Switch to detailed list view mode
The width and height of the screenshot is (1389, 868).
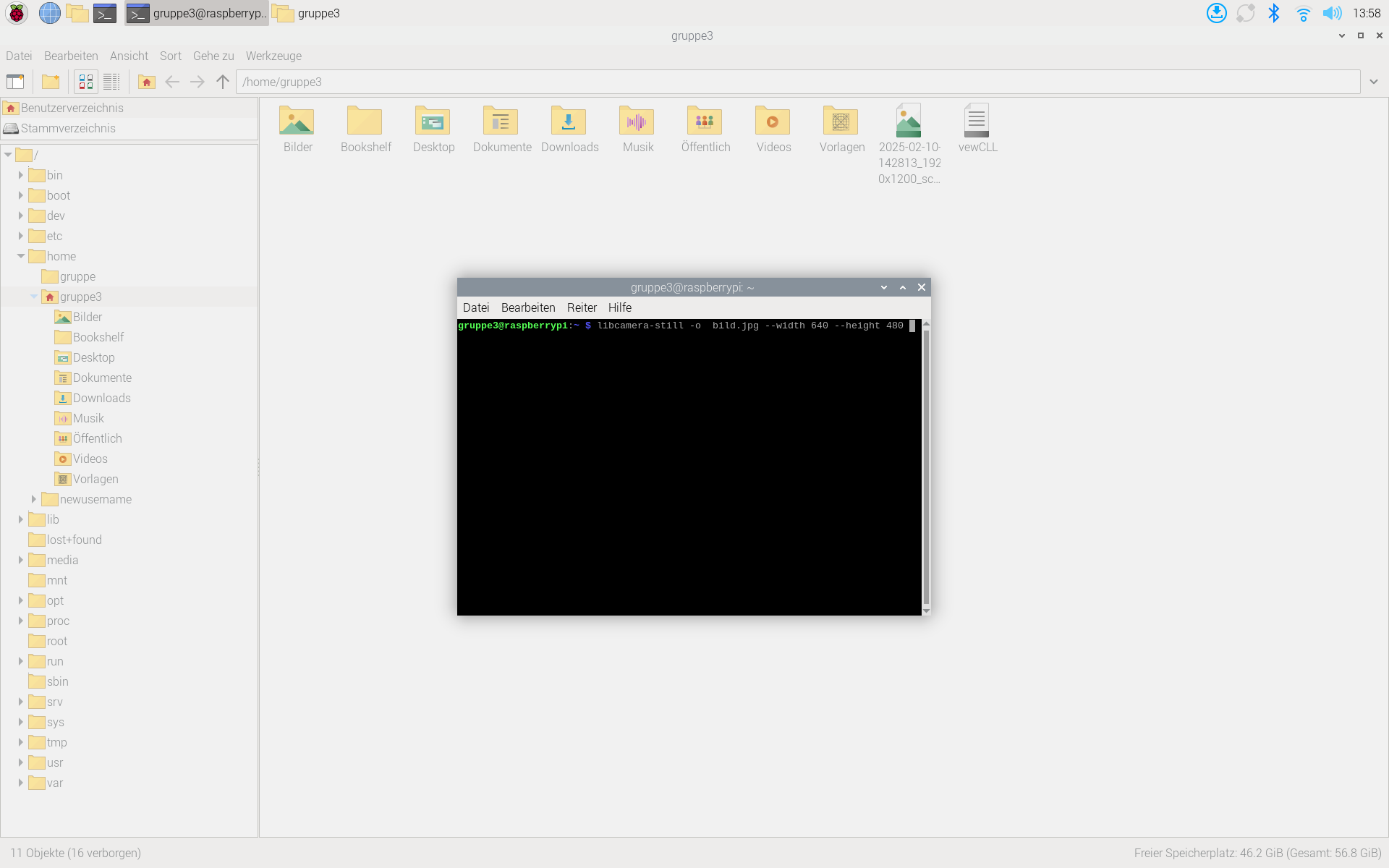click(111, 82)
